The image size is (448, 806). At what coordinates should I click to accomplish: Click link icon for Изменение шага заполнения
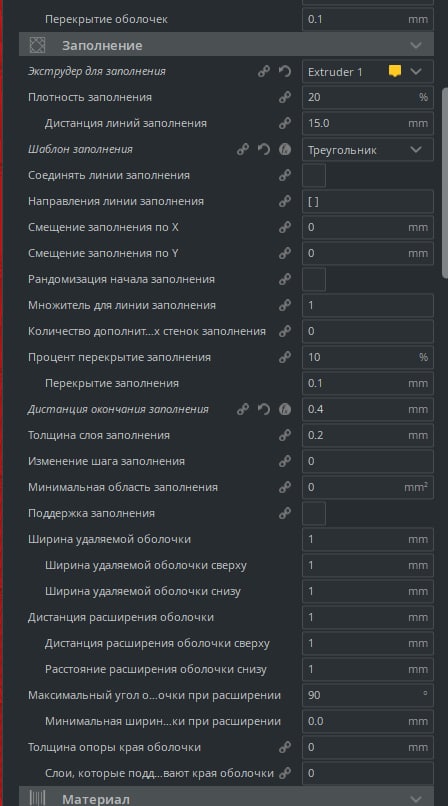(285, 461)
